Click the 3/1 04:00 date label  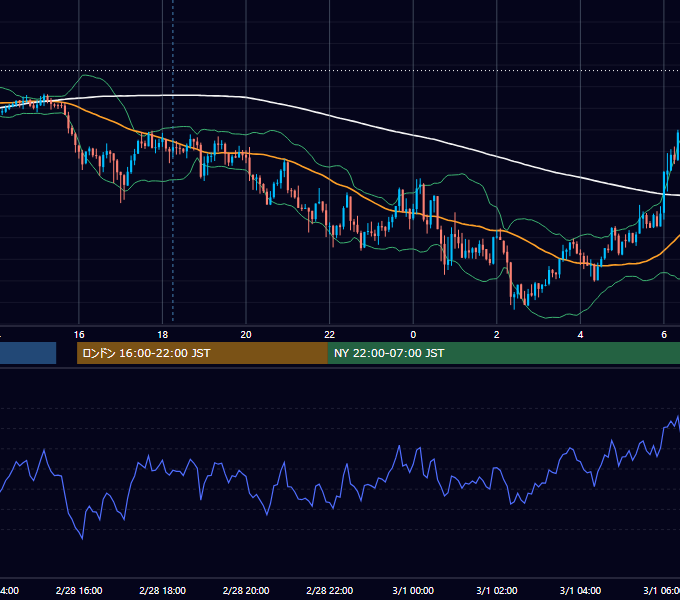tap(580, 590)
